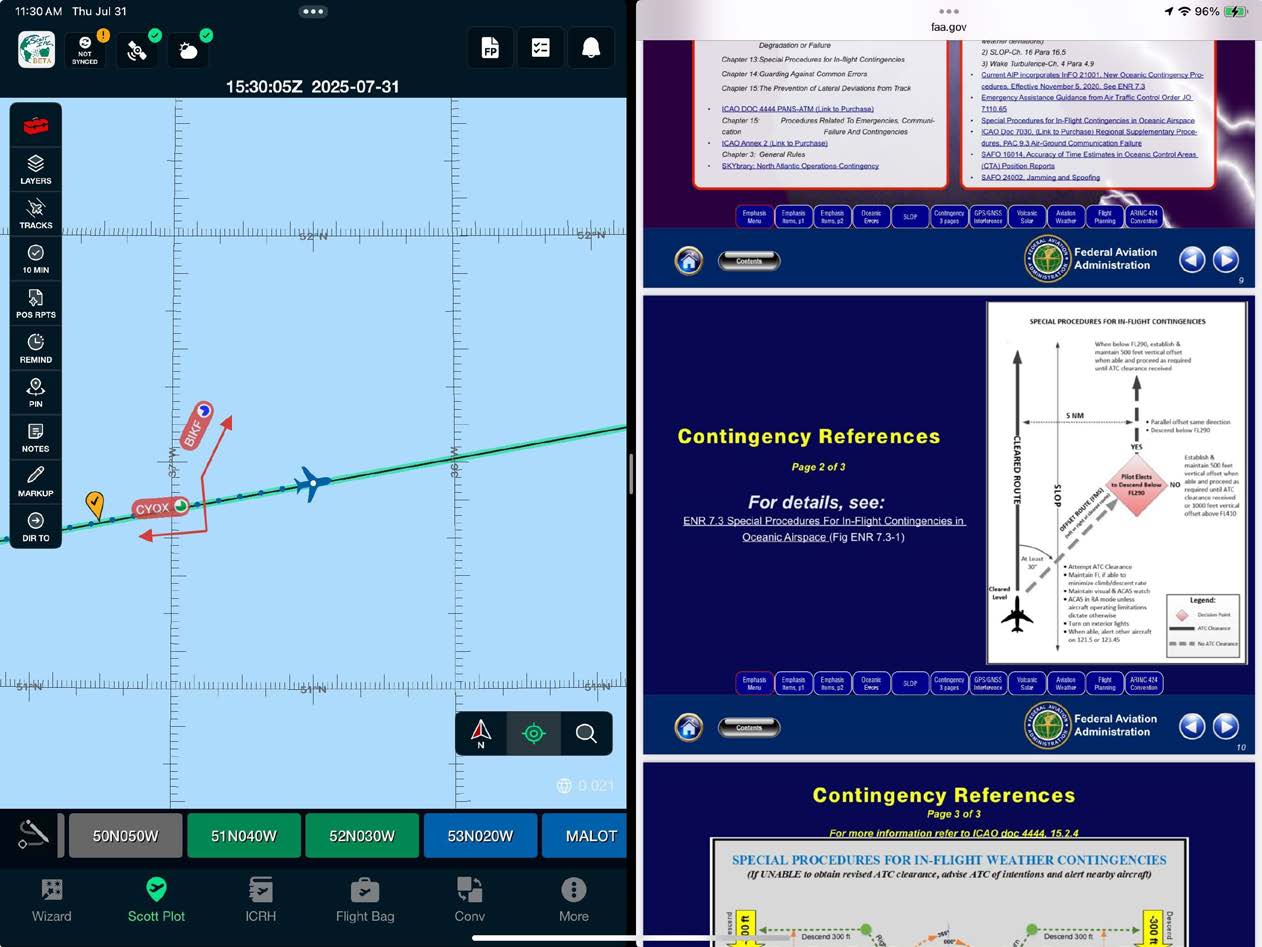Click the Home icon on page 9
Image resolution: width=1262 pixels, height=947 pixels.
[x=688, y=260]
